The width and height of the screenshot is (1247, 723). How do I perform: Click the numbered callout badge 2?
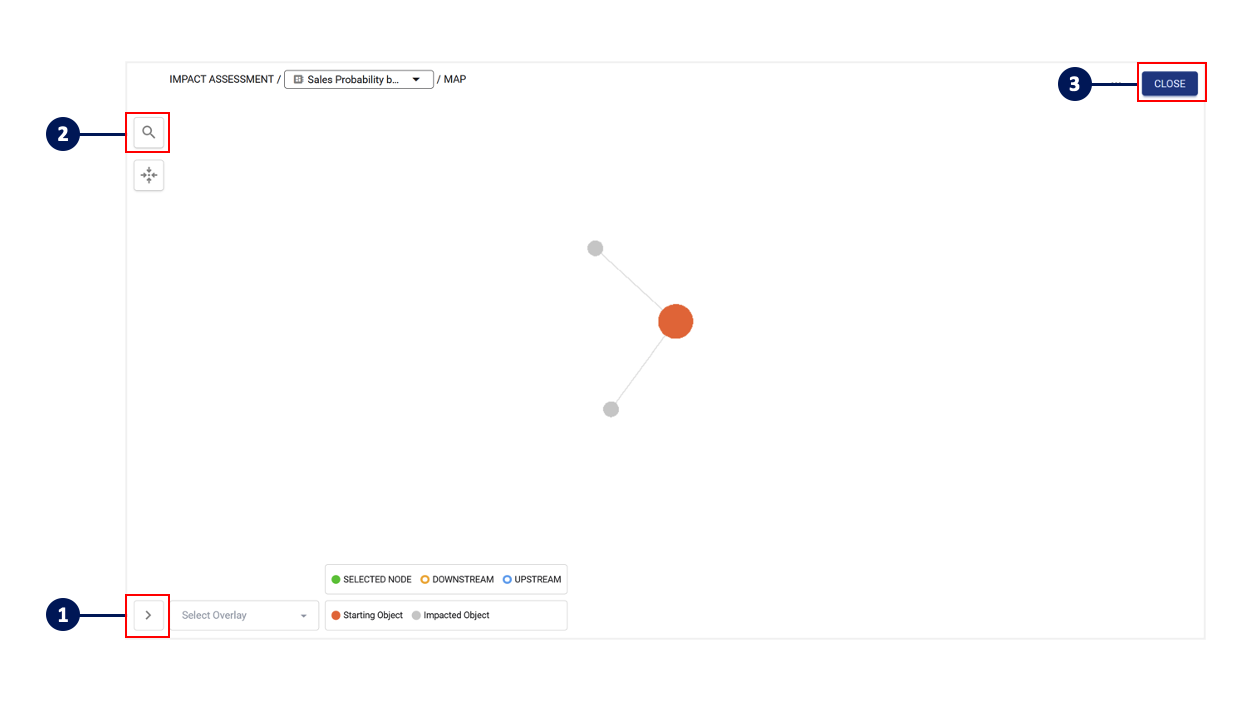point(63,134)
